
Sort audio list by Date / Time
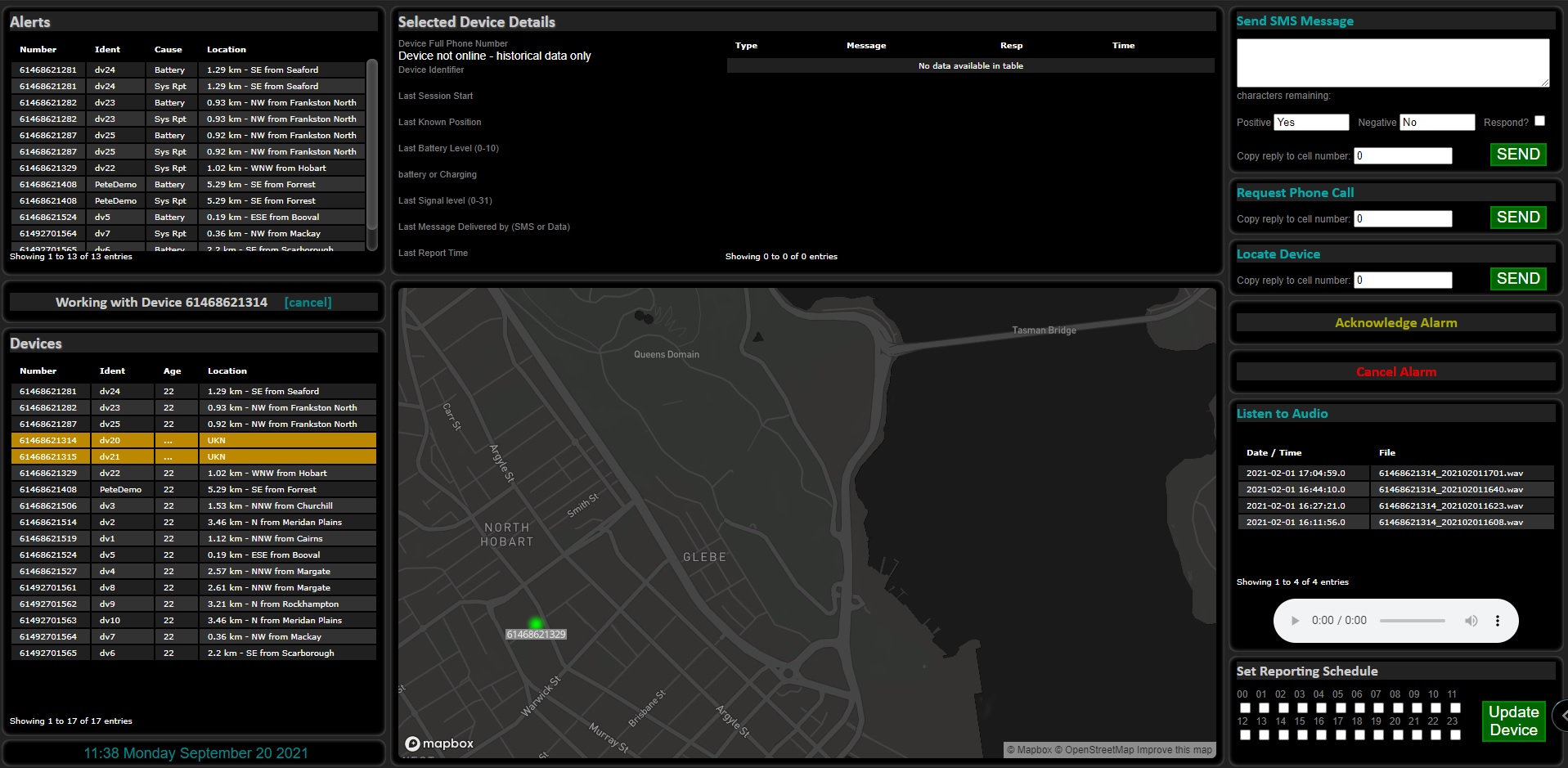click(x=1274, y=453)
